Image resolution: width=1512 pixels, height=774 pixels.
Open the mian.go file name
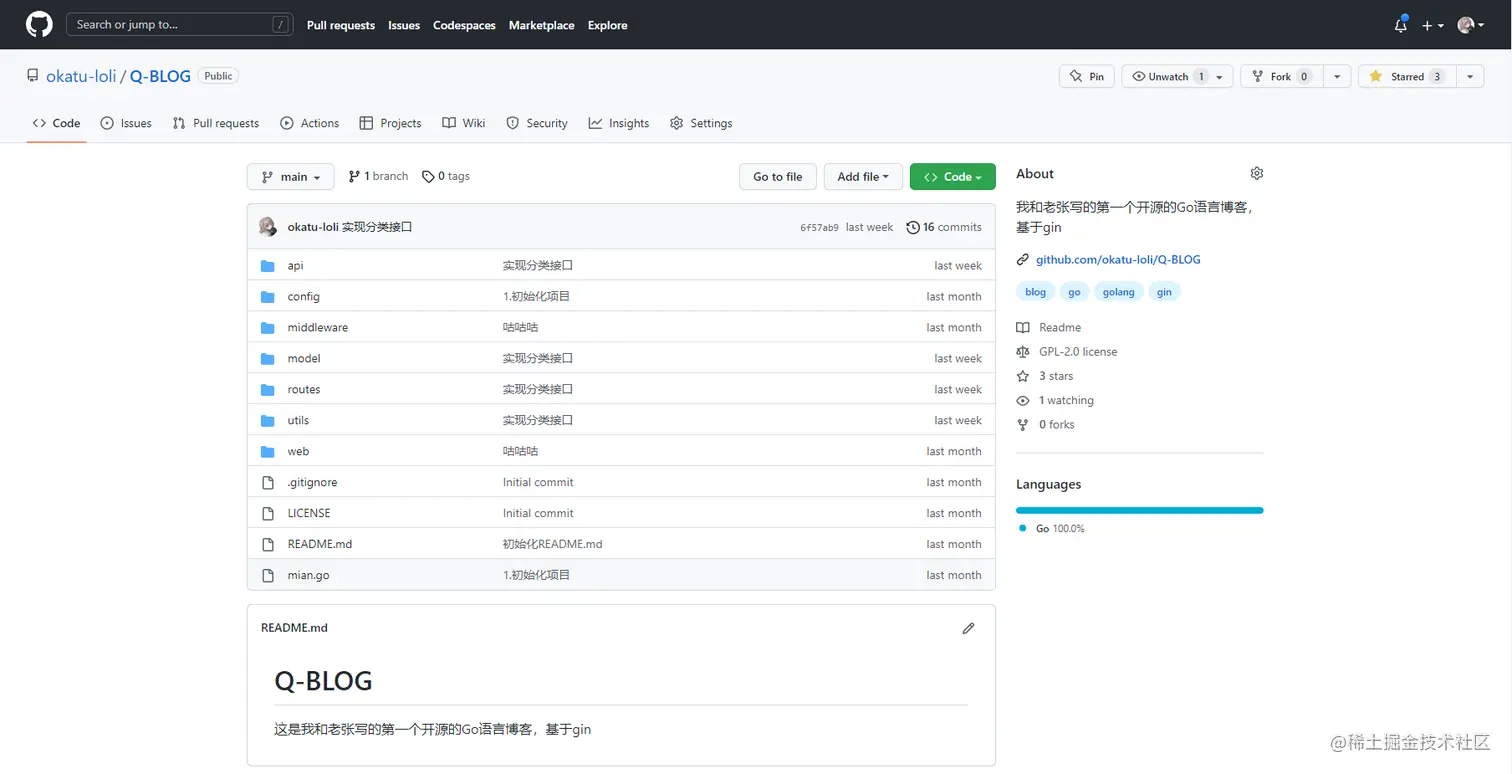308,576
